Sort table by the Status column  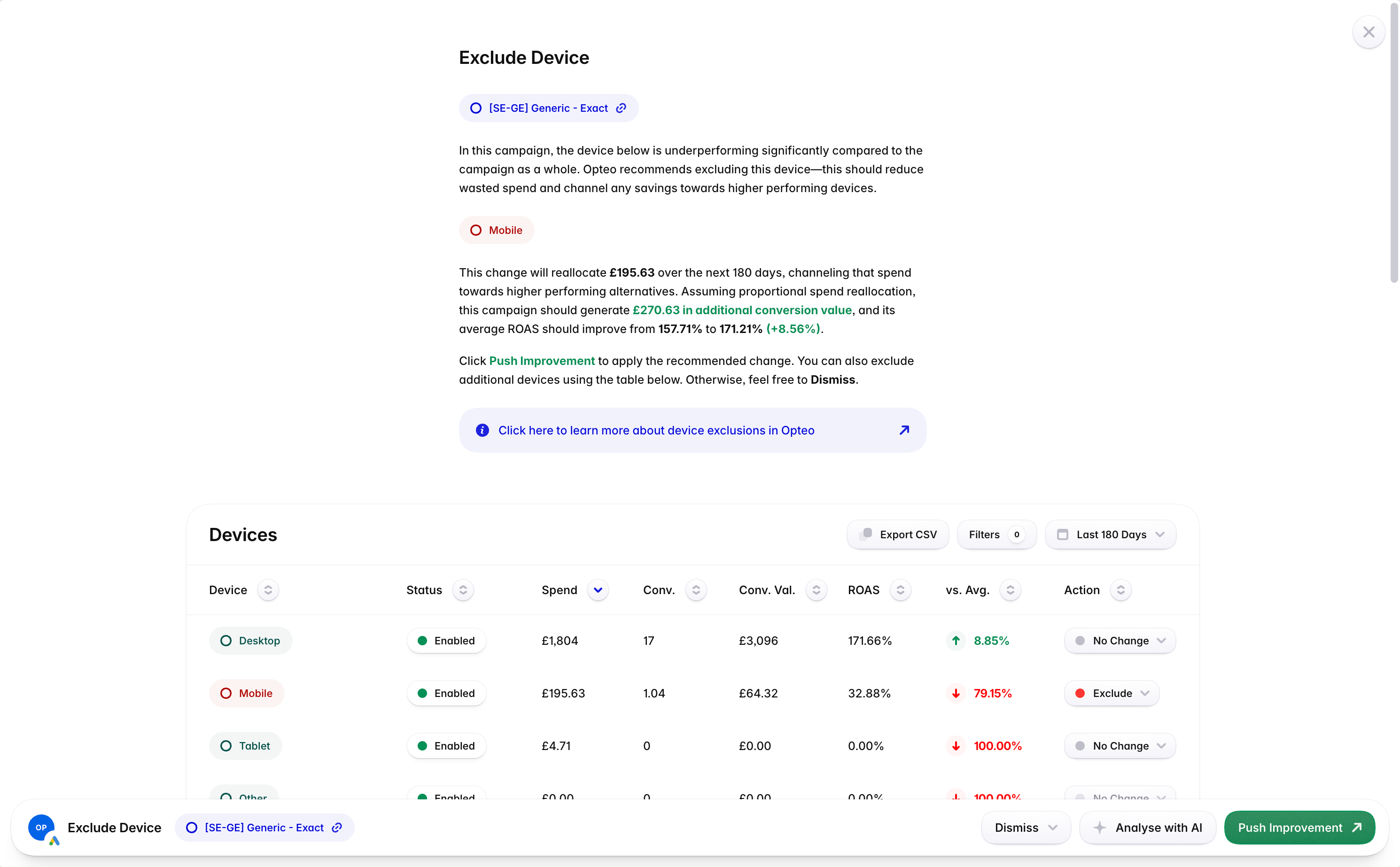tap(463, 590)
